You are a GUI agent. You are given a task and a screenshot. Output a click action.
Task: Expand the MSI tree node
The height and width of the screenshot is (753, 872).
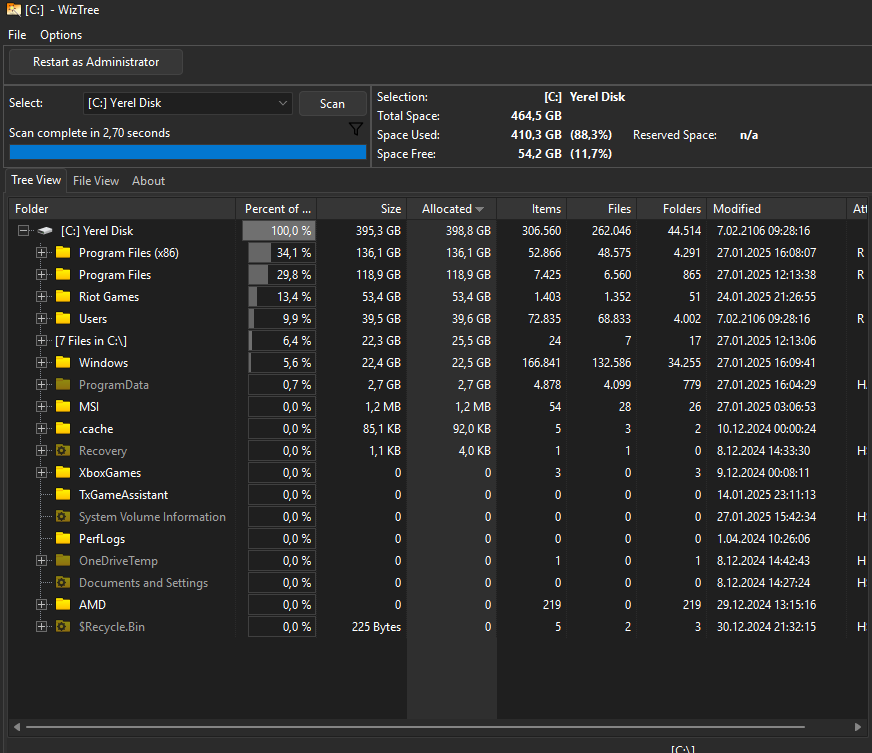[x=41, y=407]
